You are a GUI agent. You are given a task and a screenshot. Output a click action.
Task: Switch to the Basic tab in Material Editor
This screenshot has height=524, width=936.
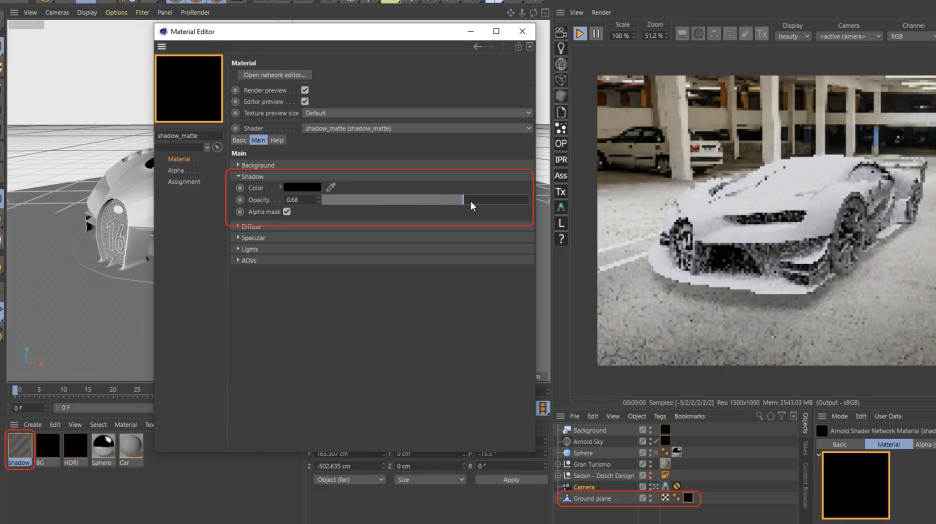239,140
